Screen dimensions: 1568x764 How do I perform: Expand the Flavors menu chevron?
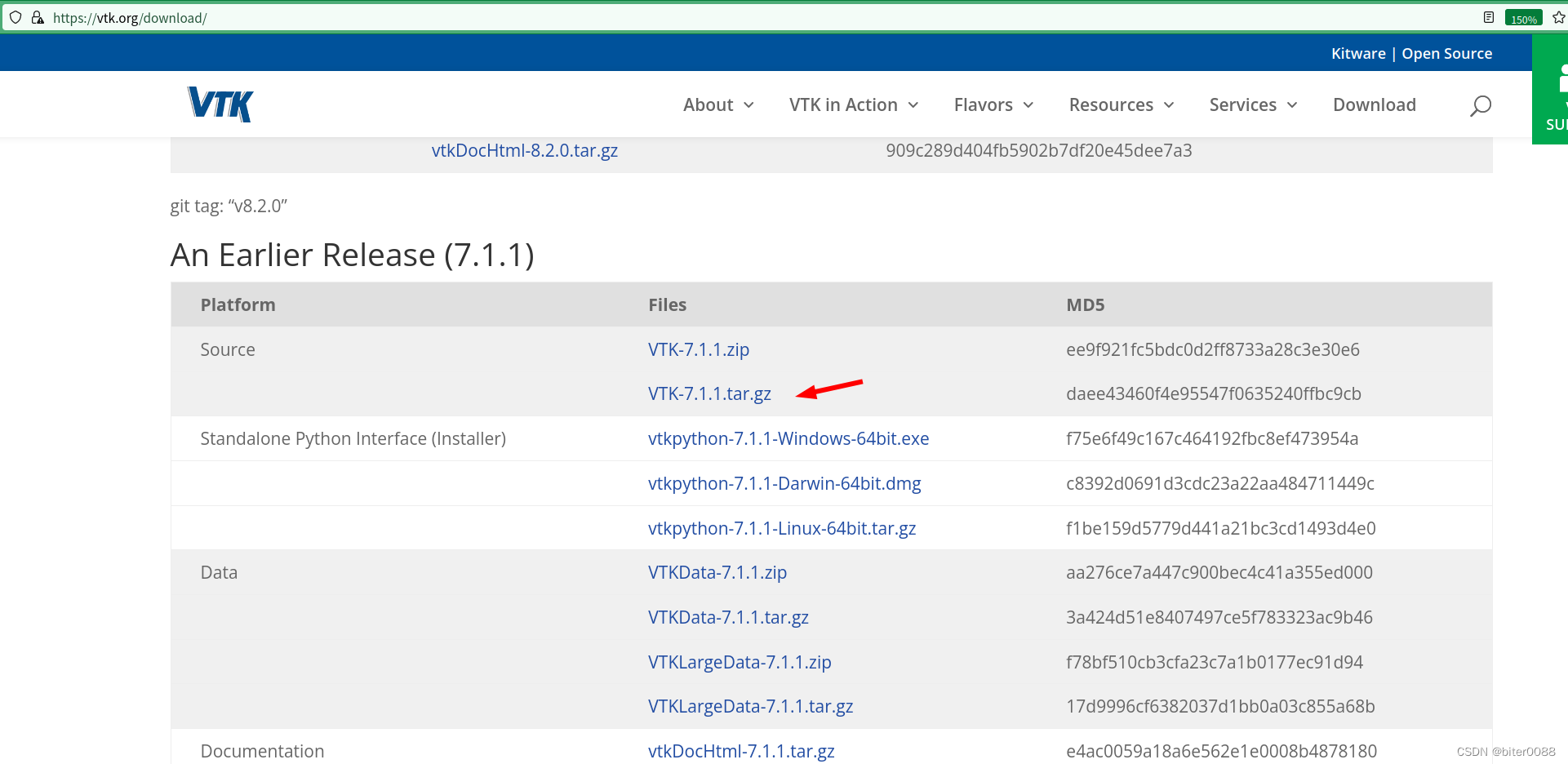[x=1028, y=105]
